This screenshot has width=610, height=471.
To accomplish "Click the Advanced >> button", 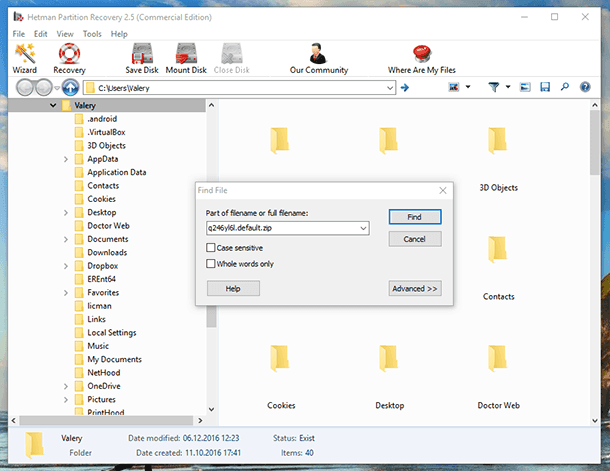I will click(x=415, y=289).
